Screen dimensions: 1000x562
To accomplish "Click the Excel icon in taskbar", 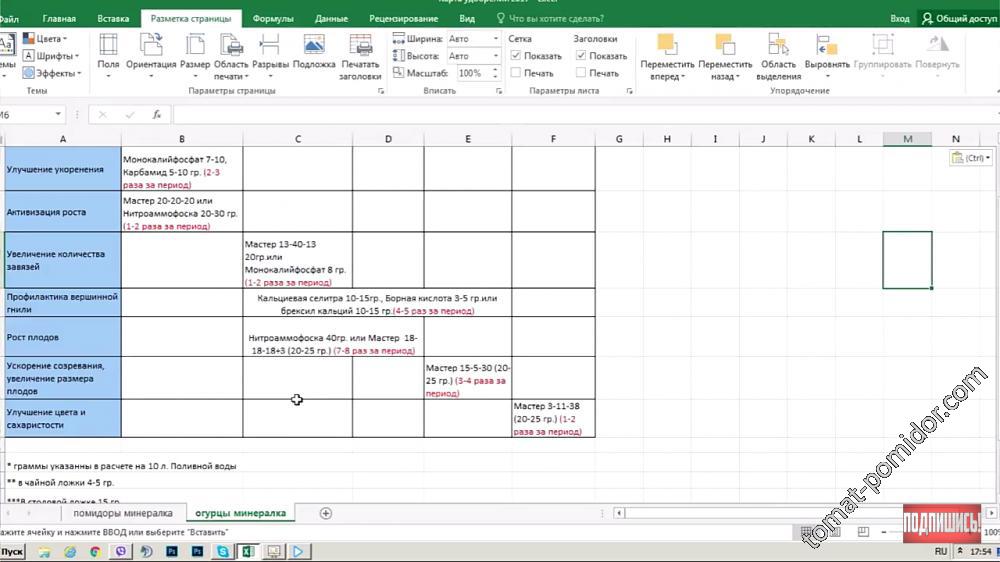I will coord(247,551).
